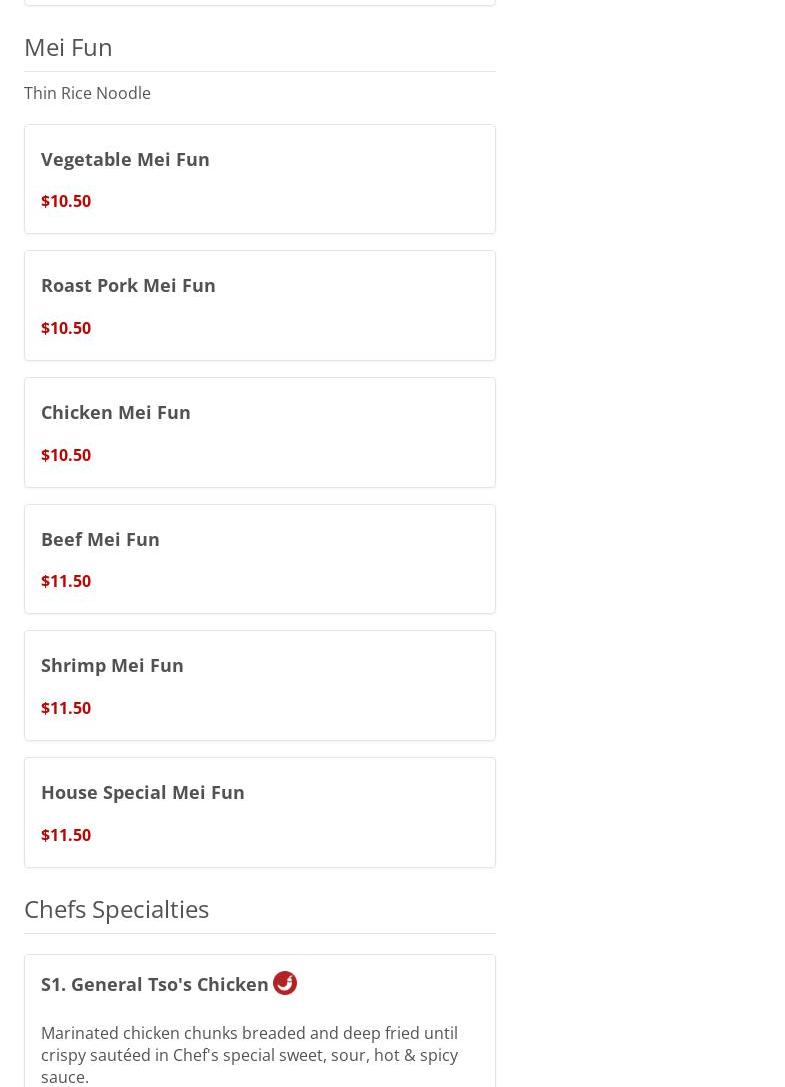Click the $10.50 price under Roast Pork Mei Fun
The width and height of the screenshot is (785, 1087).
coord(66,328)
